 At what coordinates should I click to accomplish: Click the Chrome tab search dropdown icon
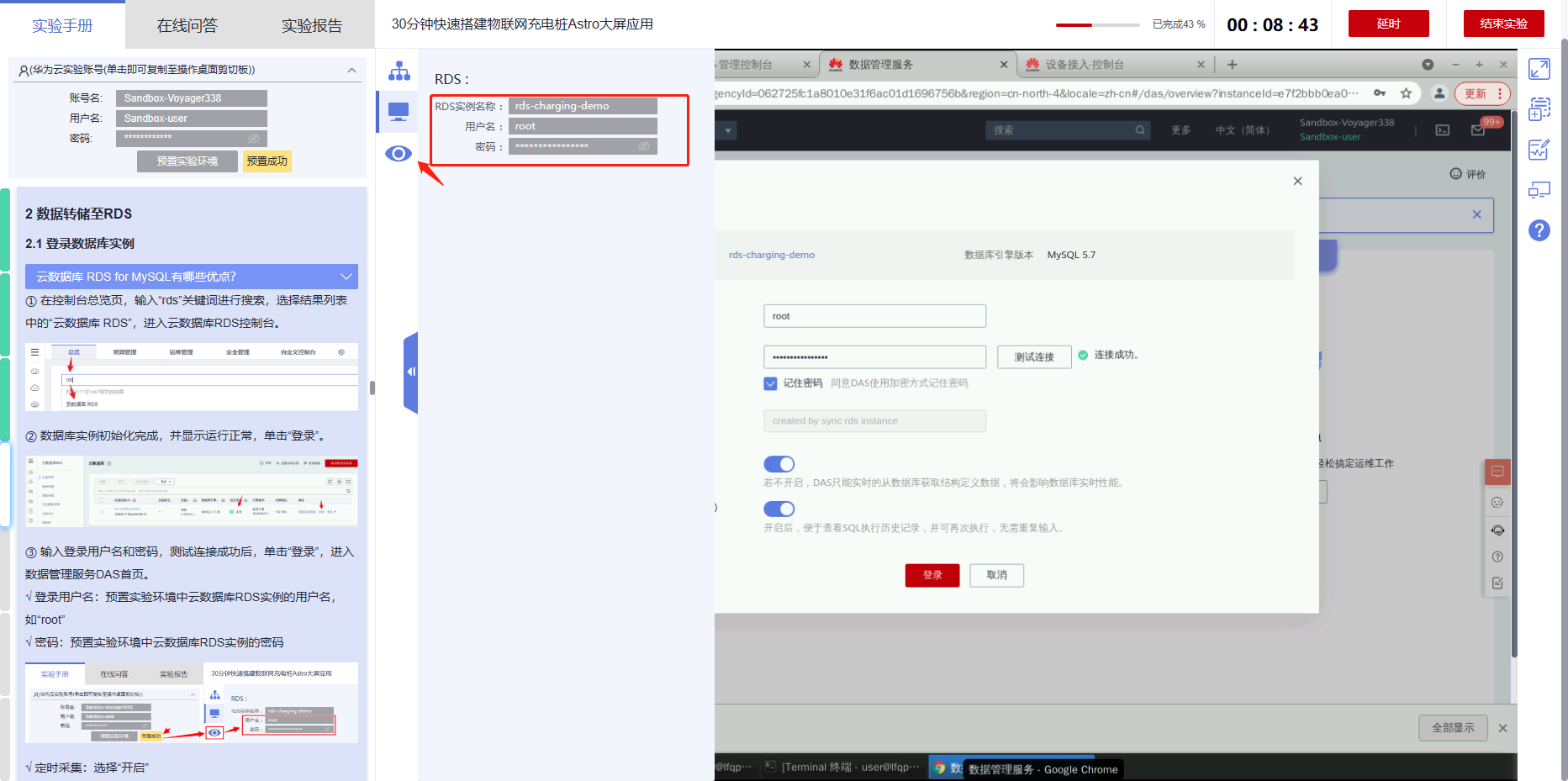pos(1428,65)
